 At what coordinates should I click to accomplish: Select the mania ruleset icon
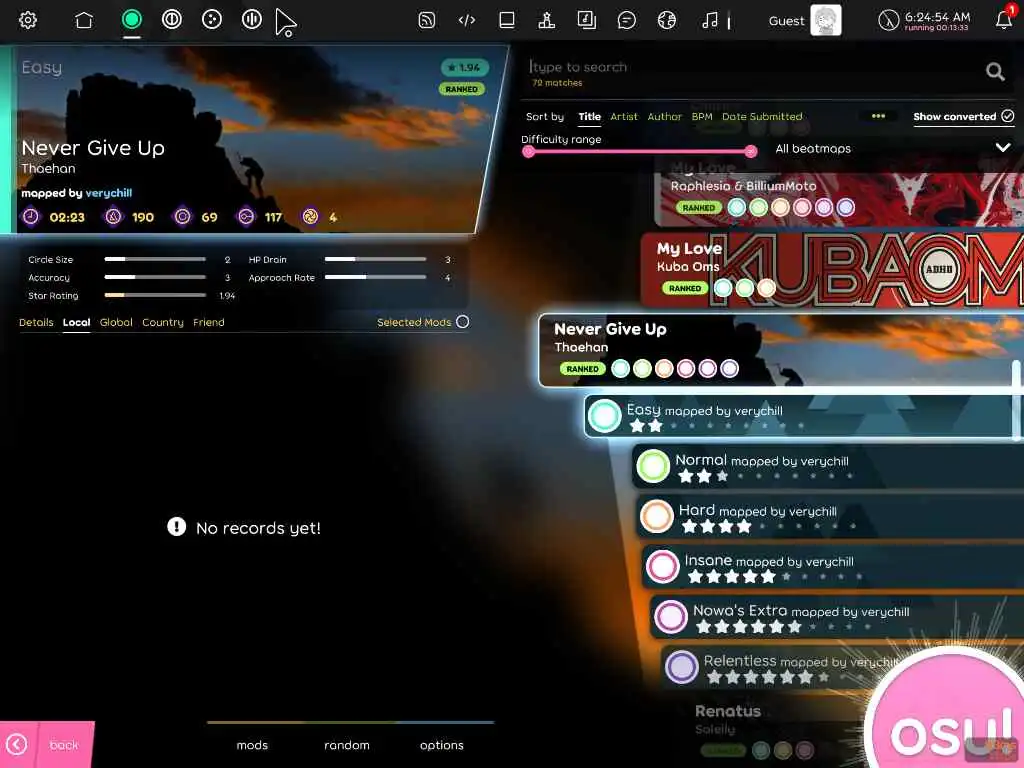pyautogui.click(x=251, y=20)
